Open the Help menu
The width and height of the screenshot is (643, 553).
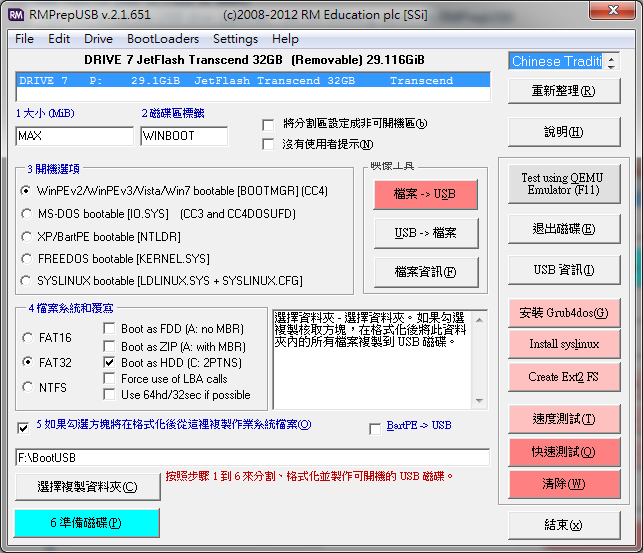point(285,39)
